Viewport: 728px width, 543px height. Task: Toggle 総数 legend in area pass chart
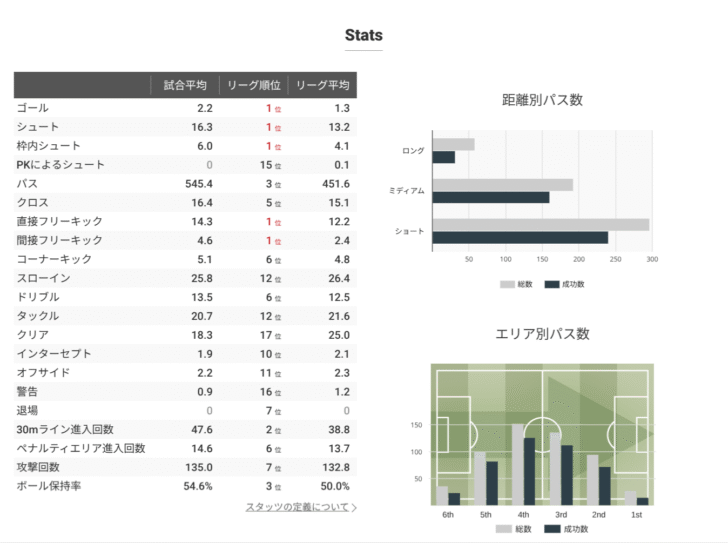513,529
